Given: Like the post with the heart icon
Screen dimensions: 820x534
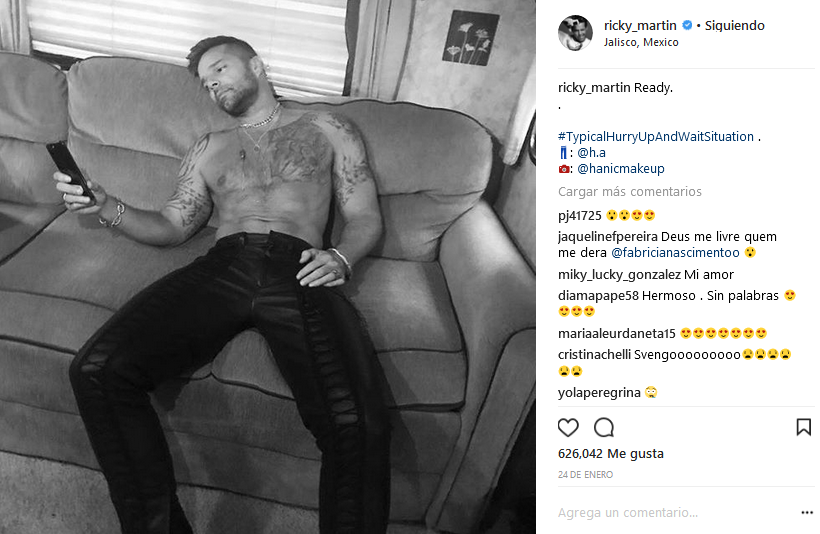Looking at the screenshot, I should (568, 427).
